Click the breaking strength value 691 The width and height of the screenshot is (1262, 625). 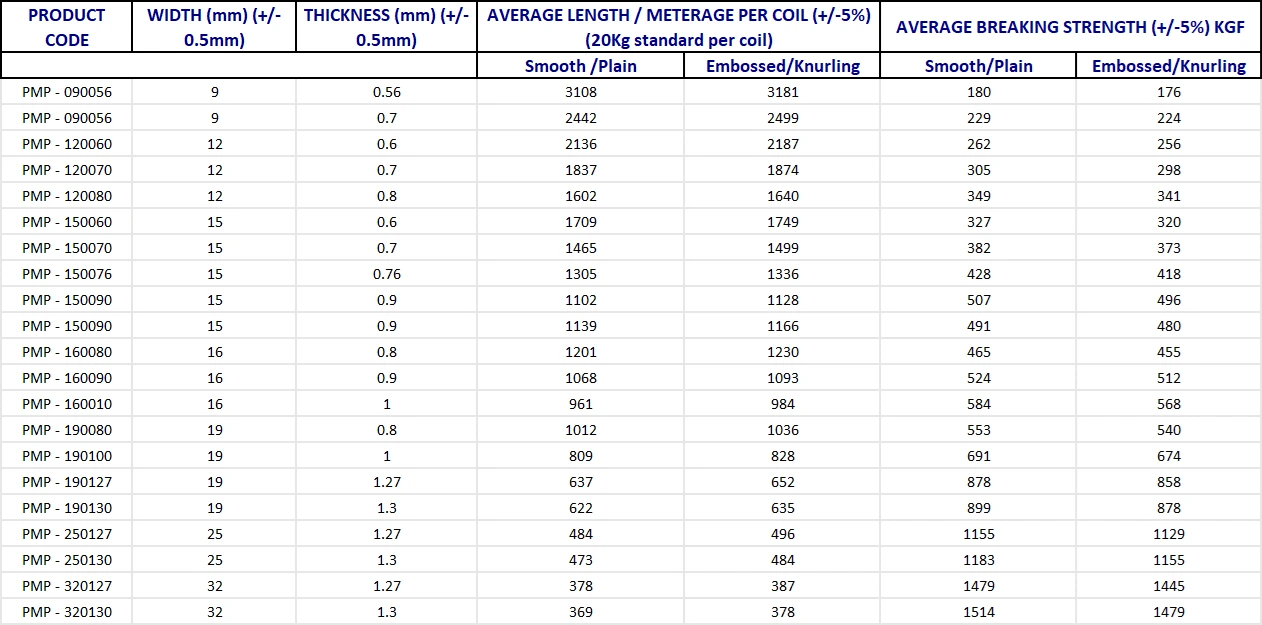pos(979,456)
